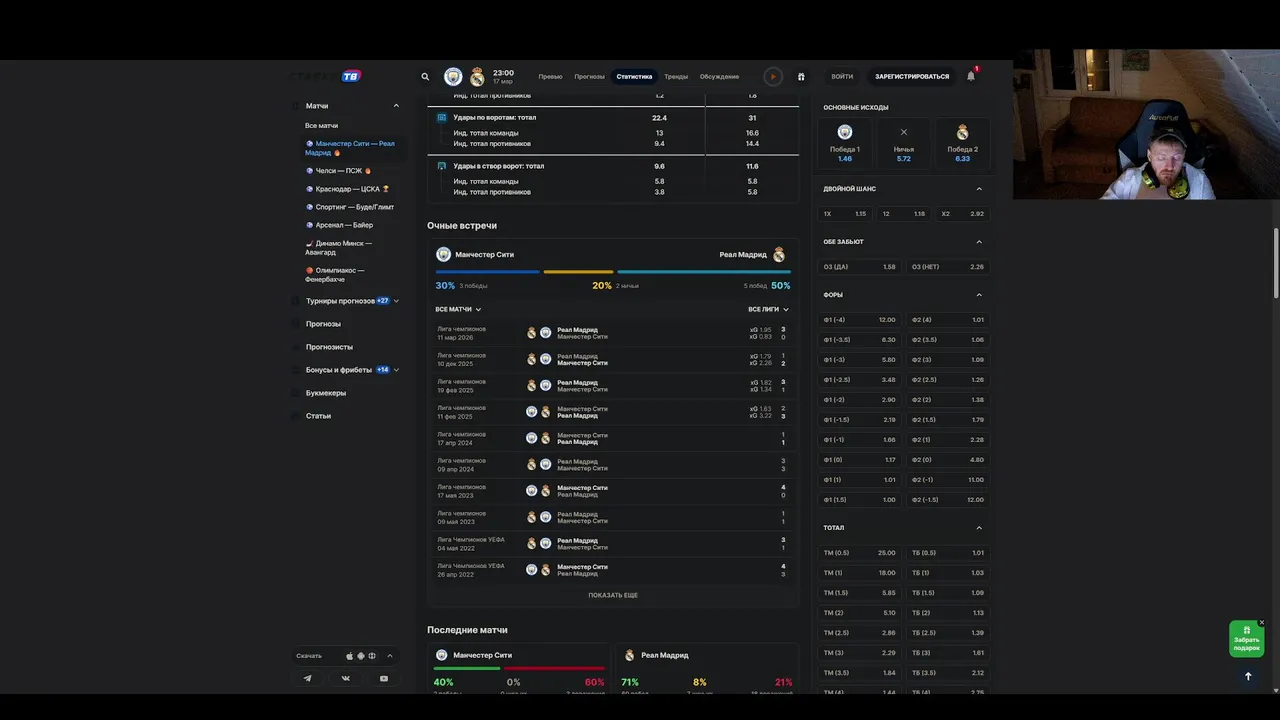Open the Челси — ПСЖ match link

[x=338, y=171]
